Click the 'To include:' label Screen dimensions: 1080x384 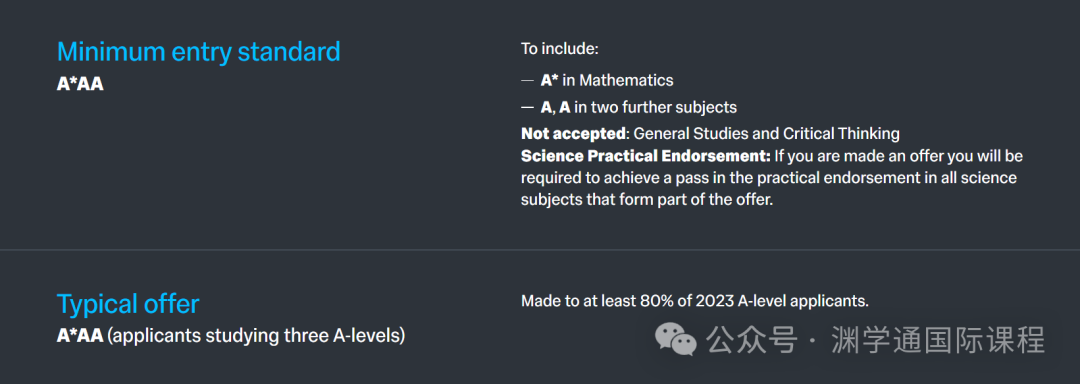[x=560, y=50]
